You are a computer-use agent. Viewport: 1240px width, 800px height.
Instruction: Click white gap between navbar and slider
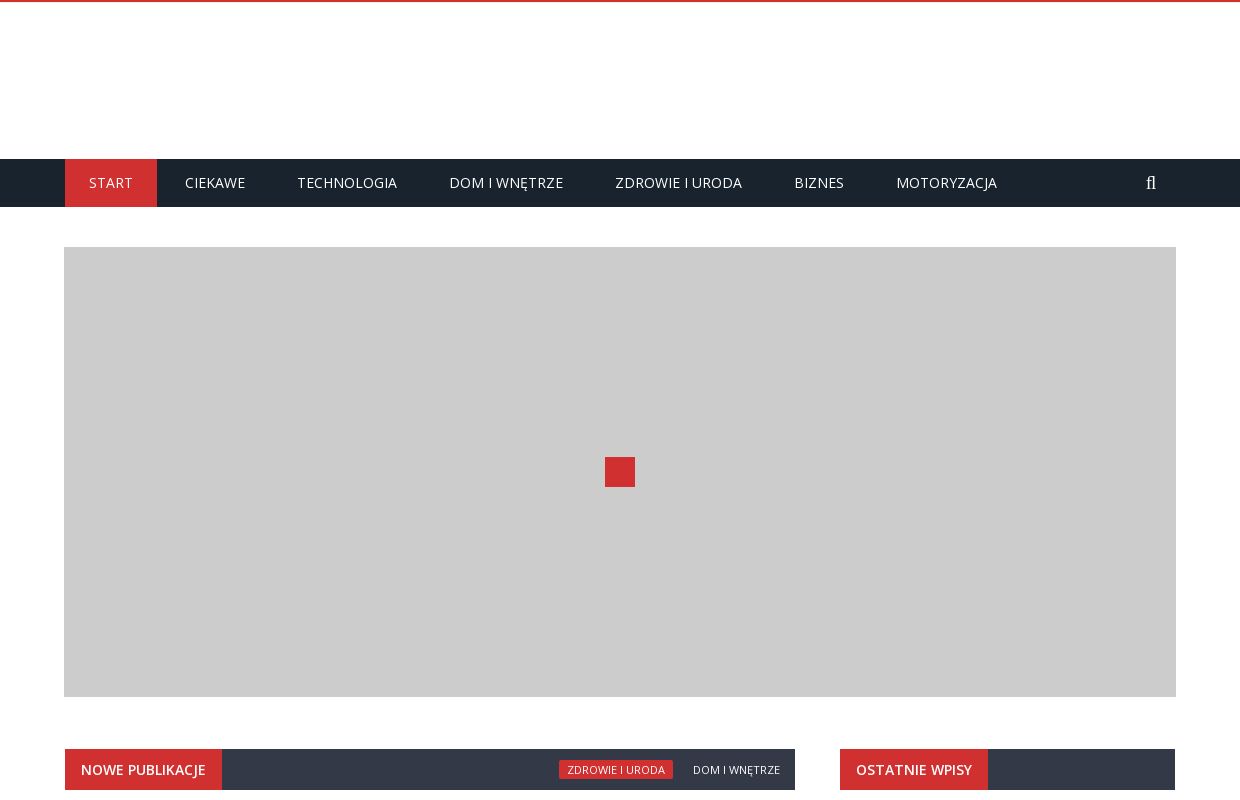click(x=620, y=227)
